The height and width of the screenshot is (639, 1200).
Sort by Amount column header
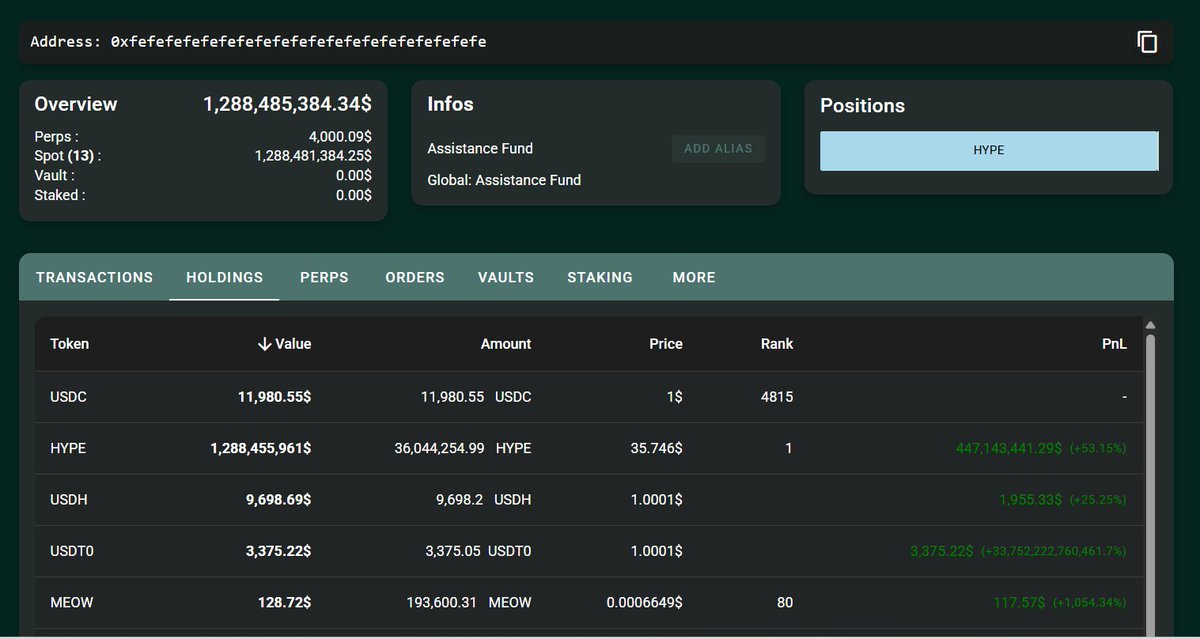[x=506, y=344]
